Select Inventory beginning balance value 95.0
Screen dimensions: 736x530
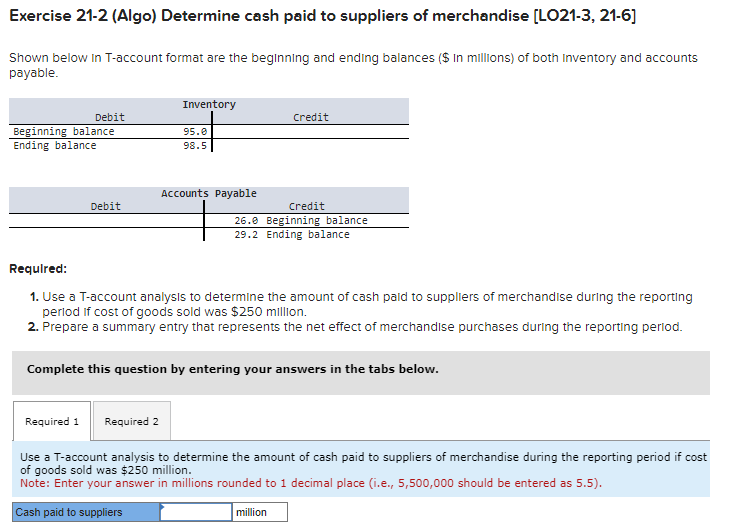point(195,131)
